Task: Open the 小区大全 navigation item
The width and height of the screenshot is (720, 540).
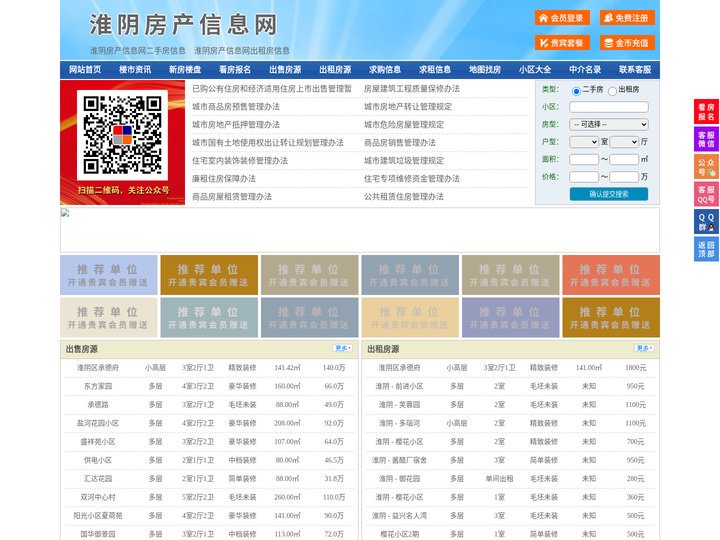Action: point(535,70)
